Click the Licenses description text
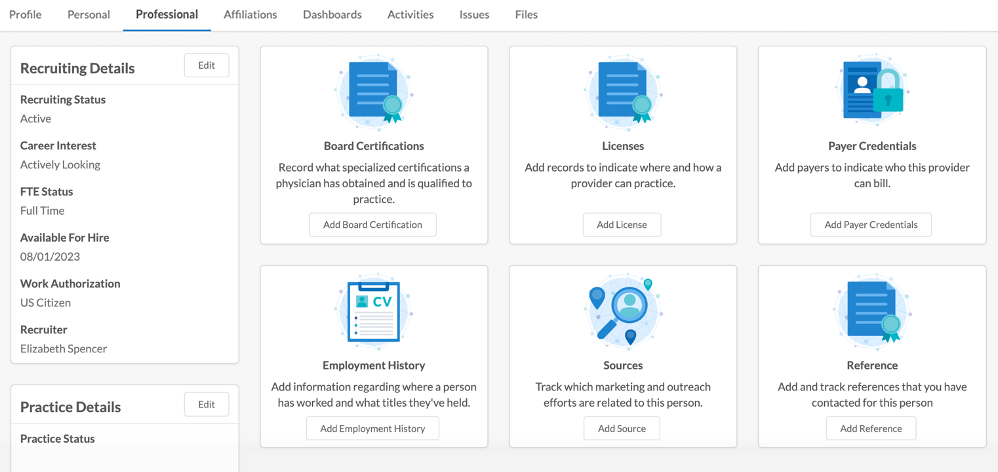 click(x=622, y=176)
